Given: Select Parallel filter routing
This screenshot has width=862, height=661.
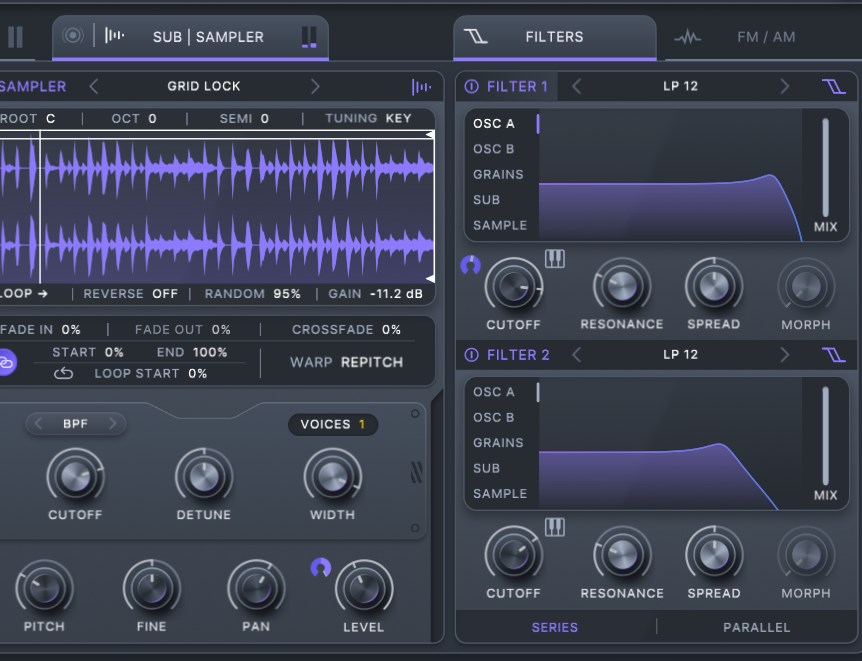Looking at the screenshot, I should pyautogui.click(x=756, y=627).
